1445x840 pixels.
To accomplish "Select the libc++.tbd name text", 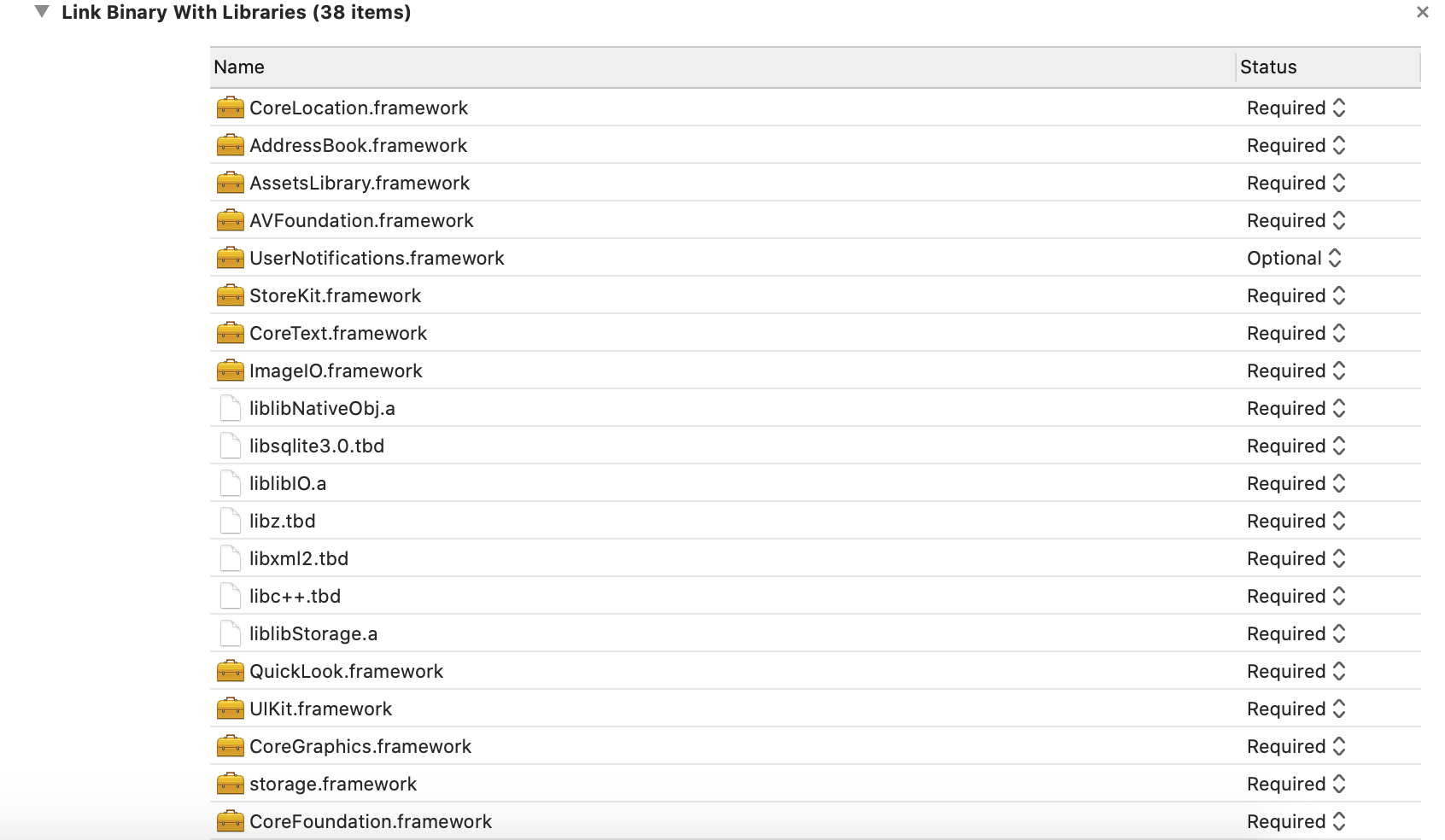I will point(295,596).
